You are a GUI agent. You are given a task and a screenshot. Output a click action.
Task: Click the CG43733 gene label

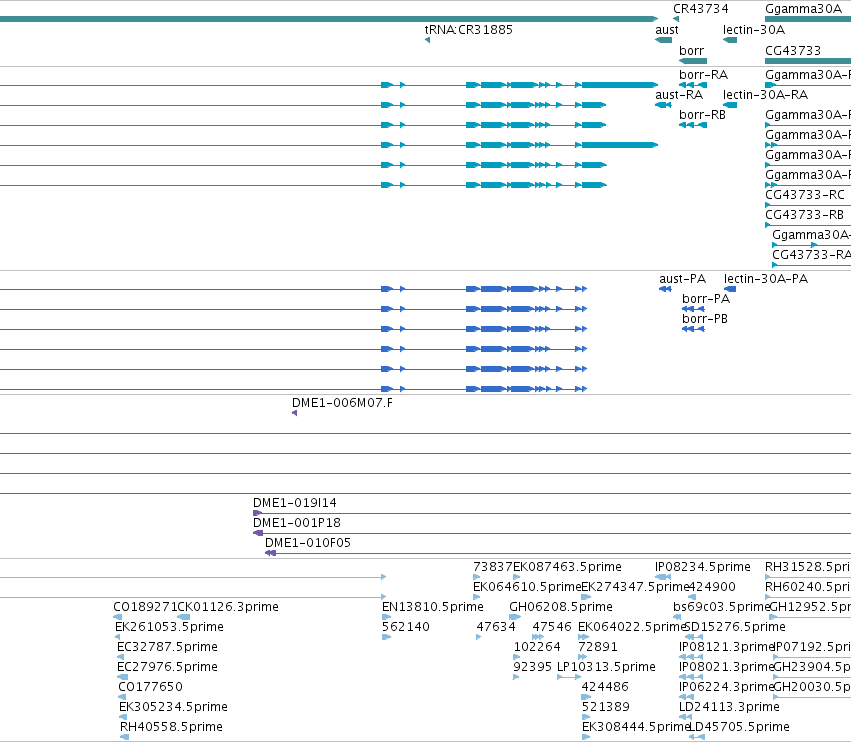pos(793,51)
